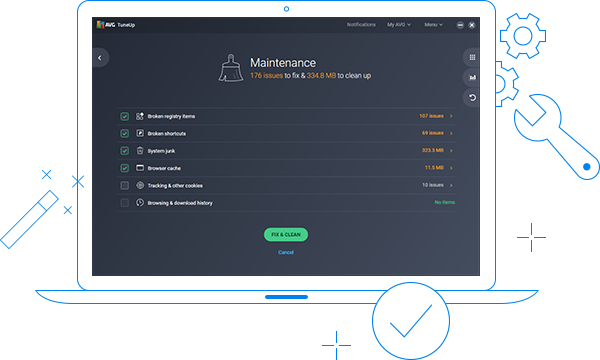Open the grid view icon on right sidebar

(472, 57)
